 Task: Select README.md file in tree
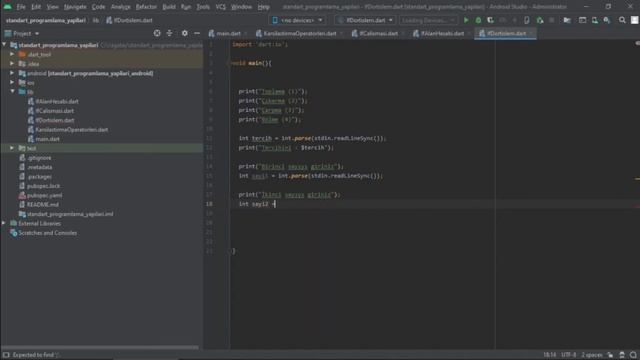[x=42, y=204]
